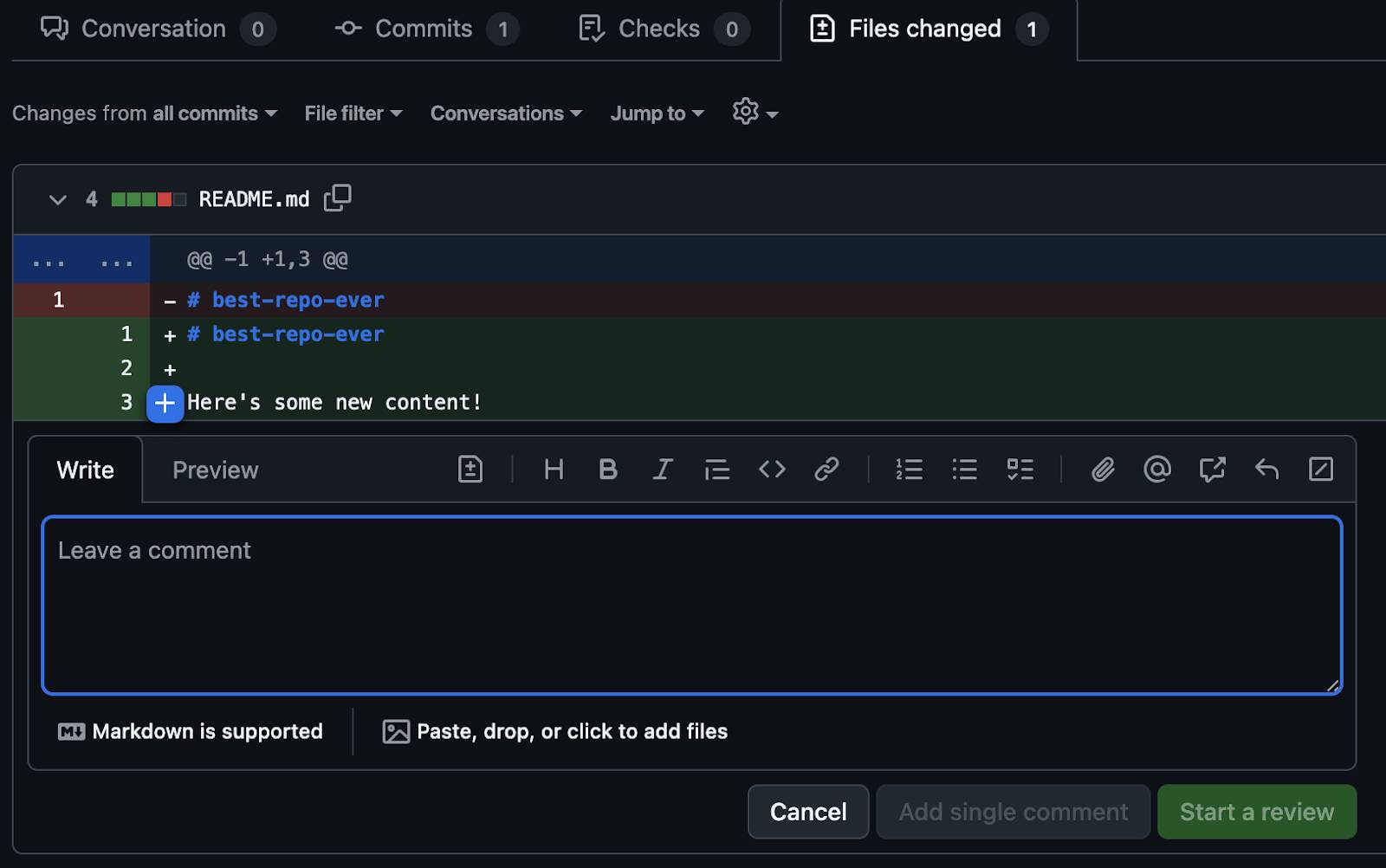Image resolution: width=1386 pixels, height=868 pixels.
Task: Add a heading to the comment
Action: pyautogui.click(x=554, y=470)
